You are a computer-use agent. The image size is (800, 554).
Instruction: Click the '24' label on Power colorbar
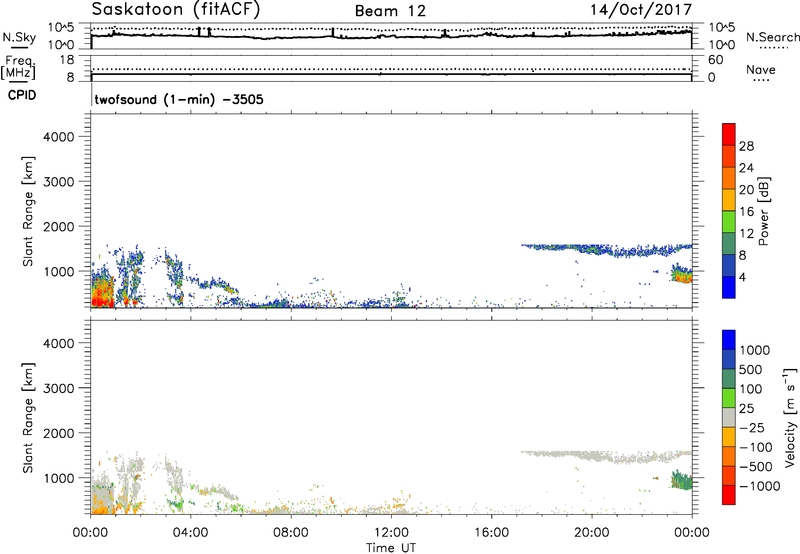point(746,168)
